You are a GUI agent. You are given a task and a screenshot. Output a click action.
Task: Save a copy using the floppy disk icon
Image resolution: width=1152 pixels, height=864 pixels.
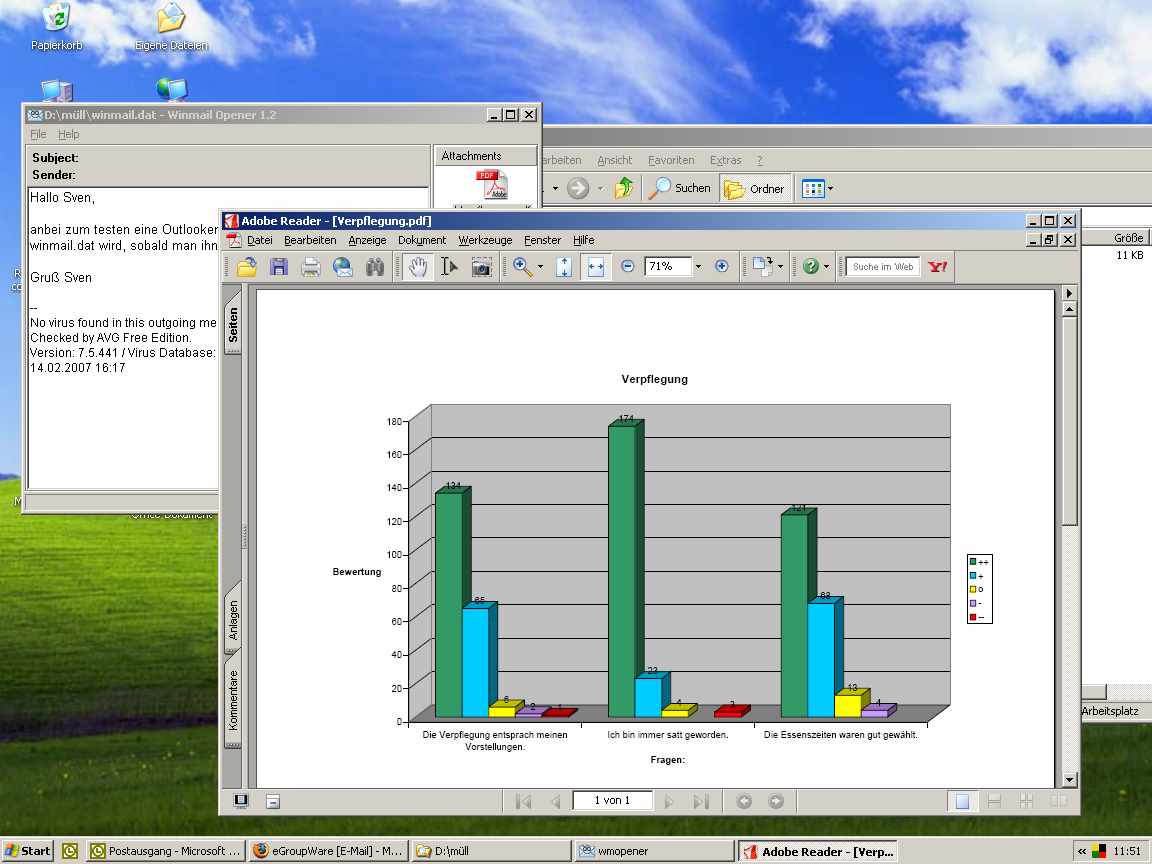[279, 267]
